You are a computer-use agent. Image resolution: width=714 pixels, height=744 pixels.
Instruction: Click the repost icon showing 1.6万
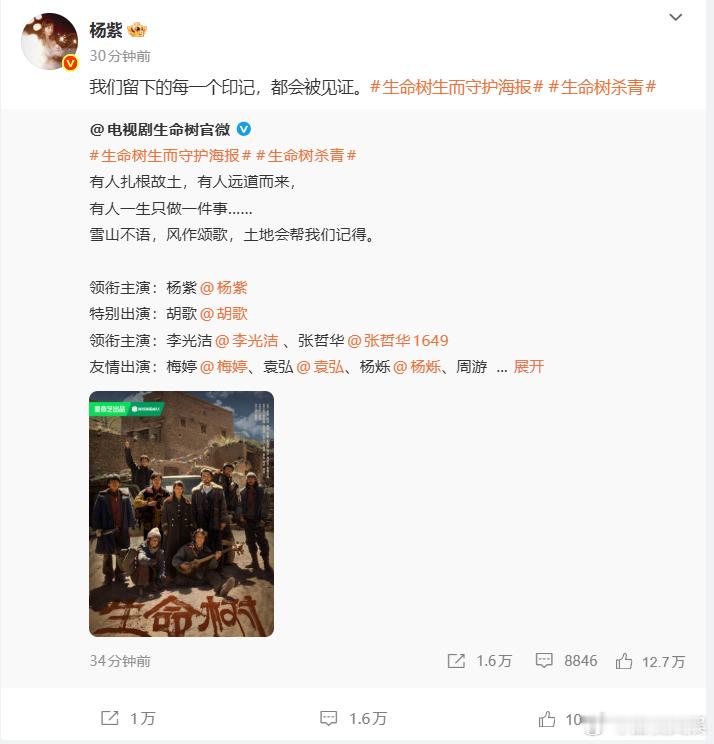[456, 661]
